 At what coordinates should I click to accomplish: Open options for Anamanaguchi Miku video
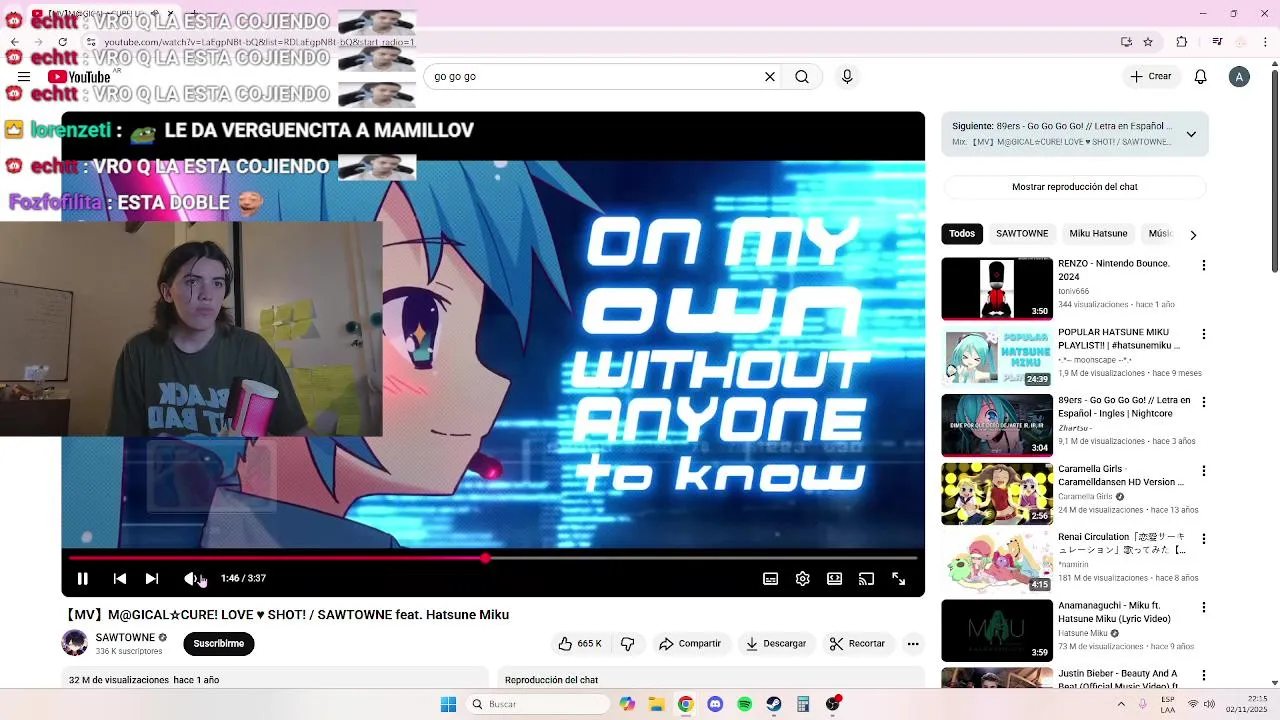click(1204, 607)
